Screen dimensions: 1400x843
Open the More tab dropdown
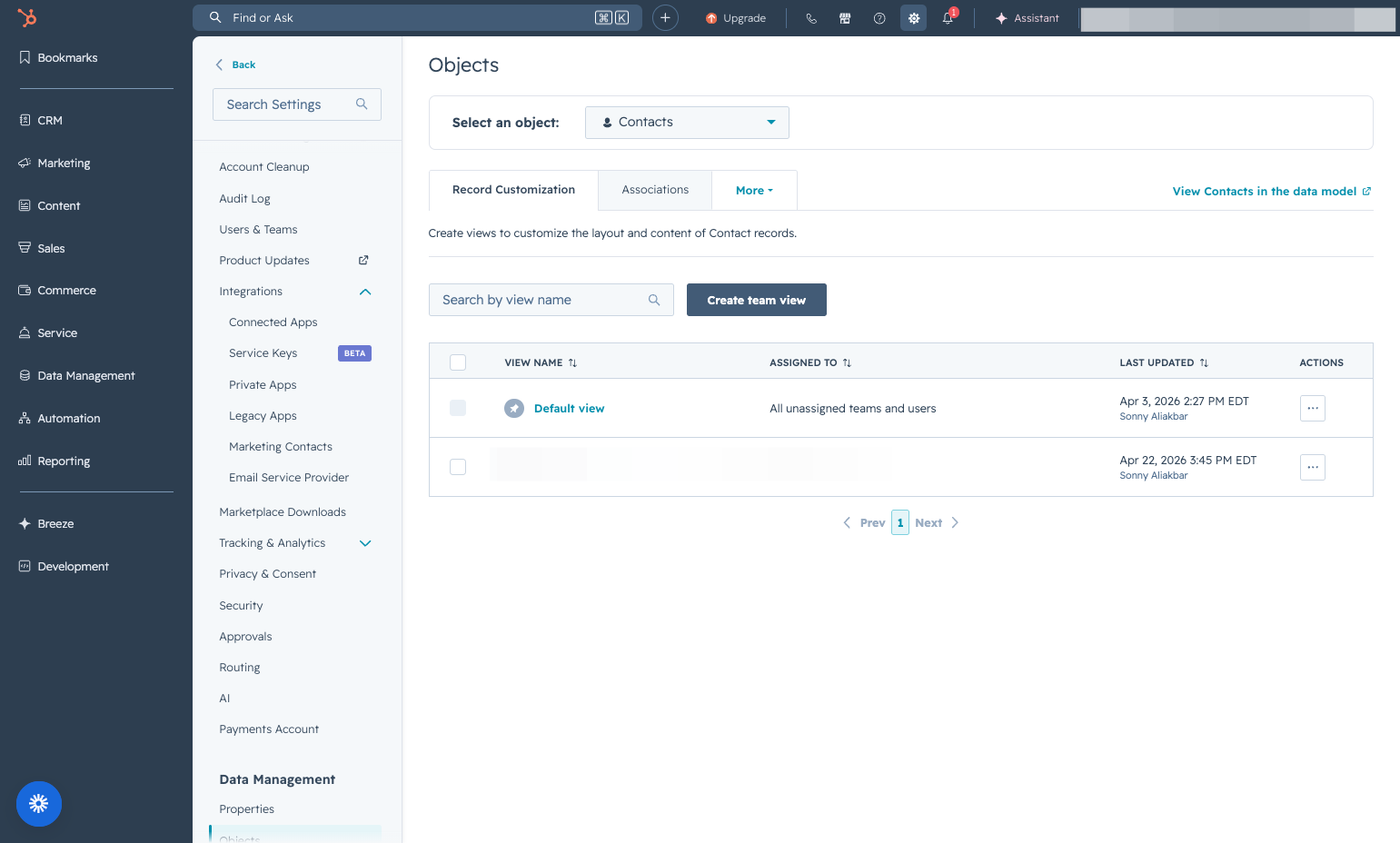click(x=754, y=191)
